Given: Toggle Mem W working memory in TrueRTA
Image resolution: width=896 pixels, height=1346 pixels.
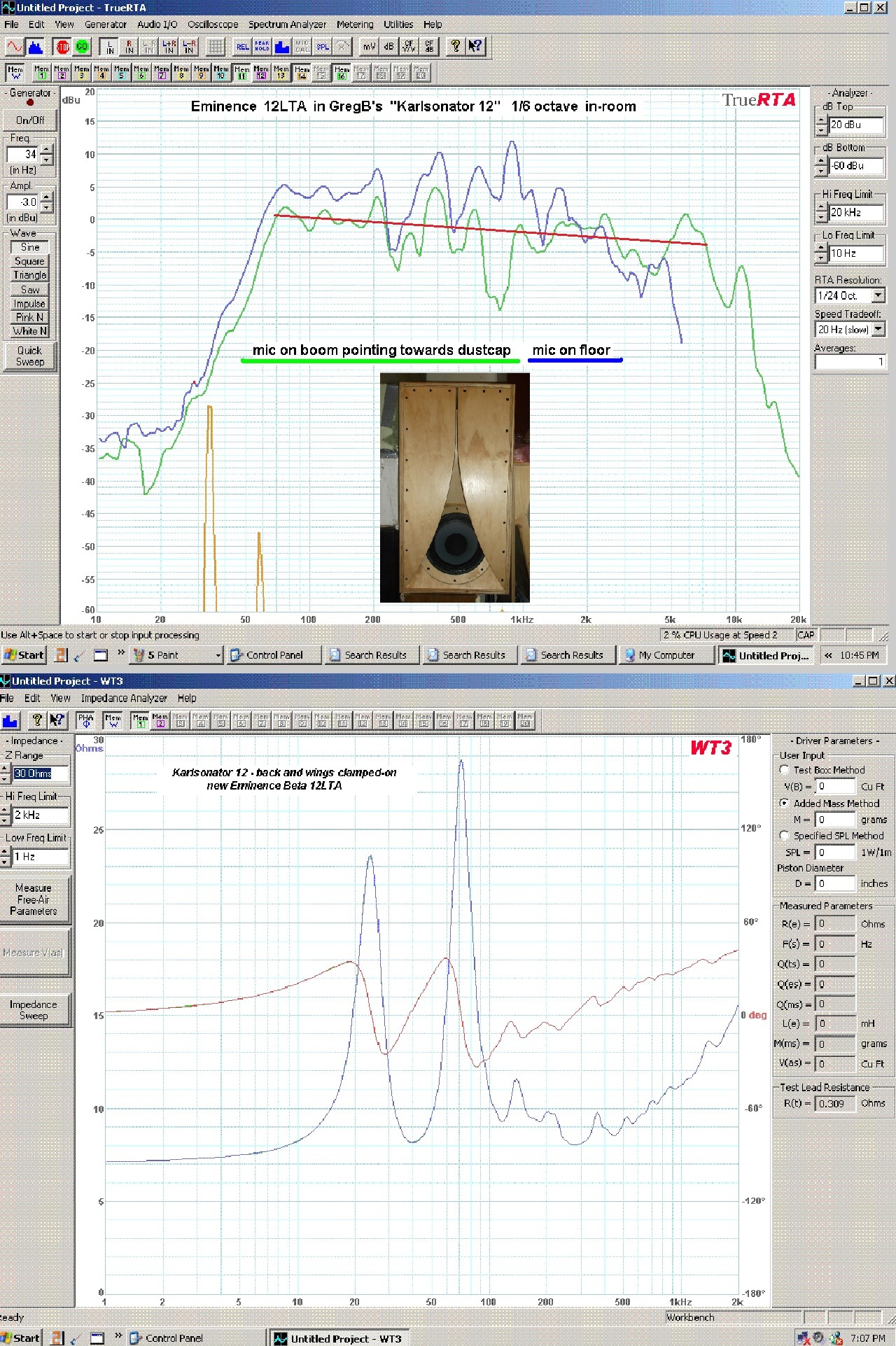Looking at the screenshot, I should click(15, 72).
